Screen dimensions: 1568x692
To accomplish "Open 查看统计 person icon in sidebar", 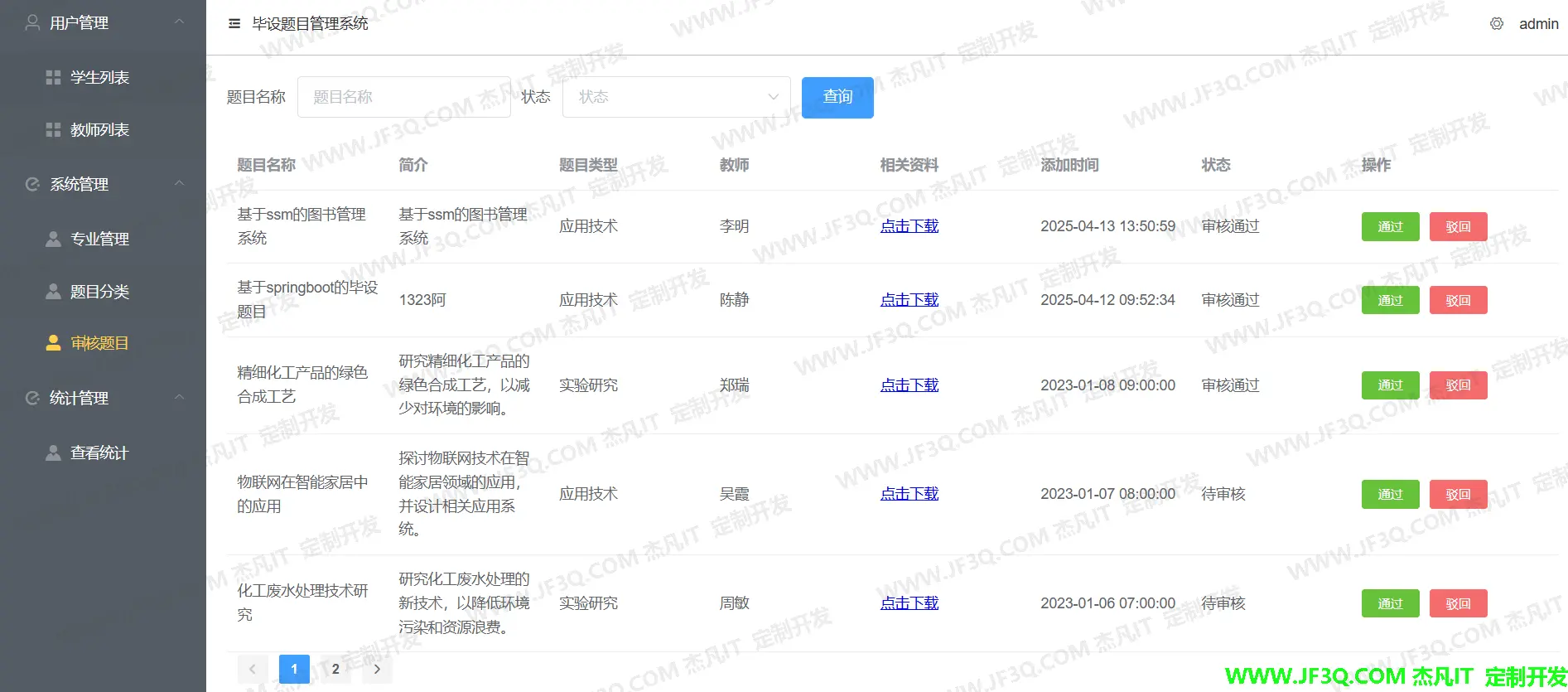I will coord(53,453).
